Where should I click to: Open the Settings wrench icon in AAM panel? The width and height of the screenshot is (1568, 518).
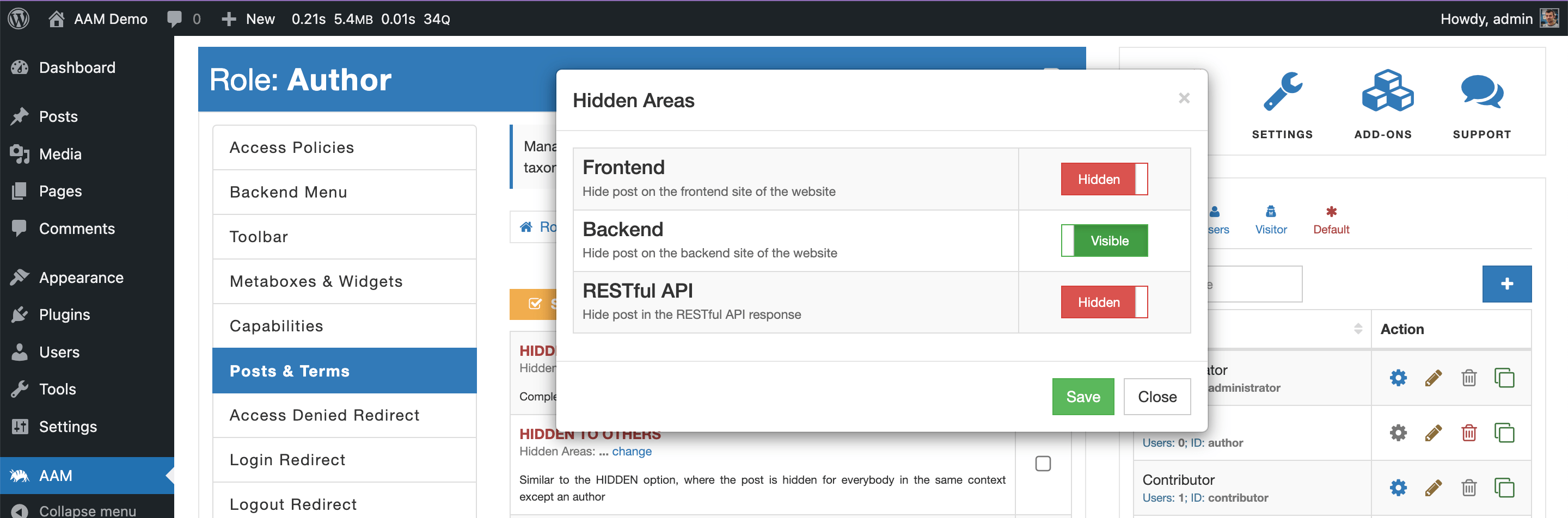1282,91
